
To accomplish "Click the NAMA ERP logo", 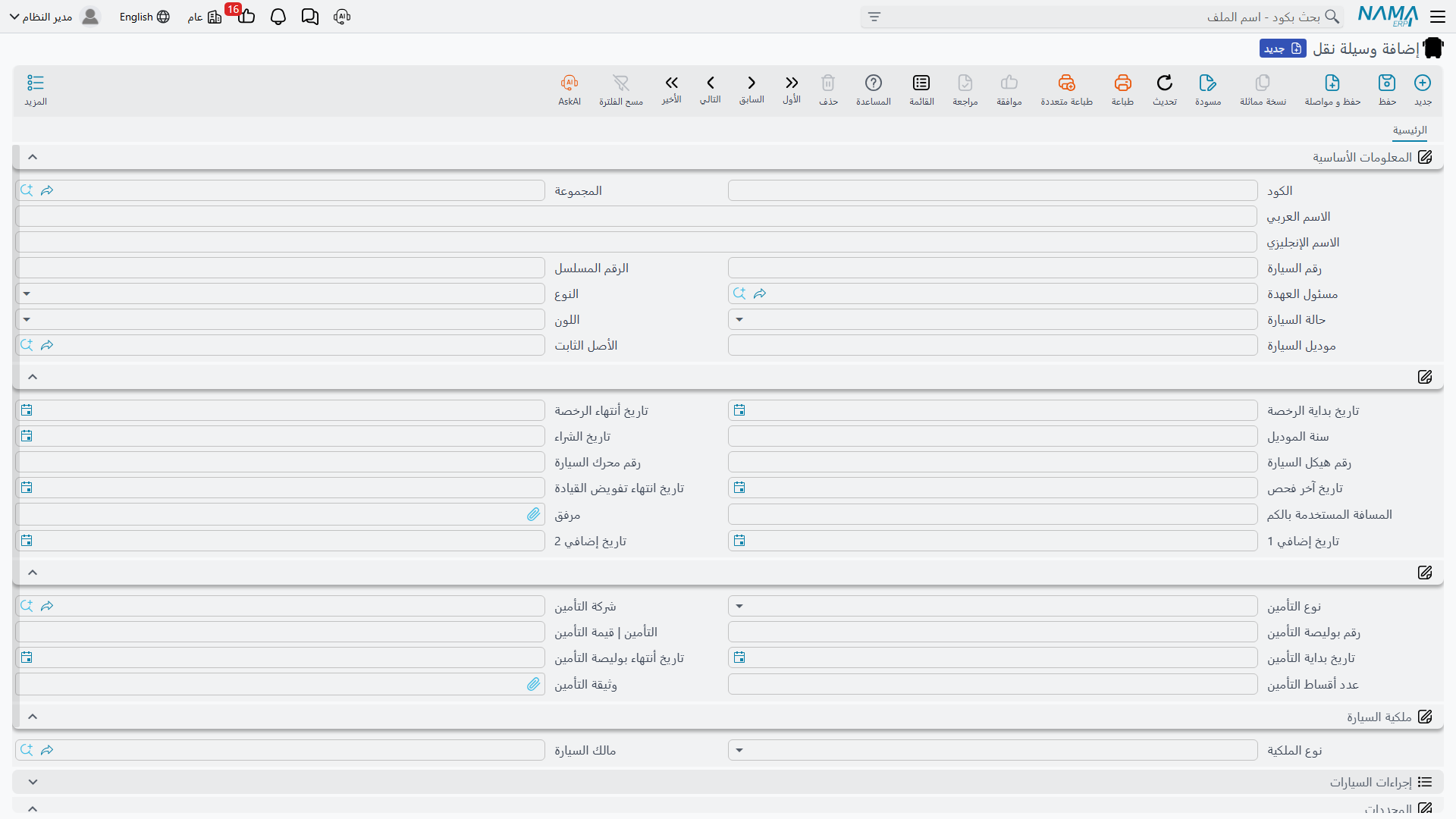I will click(1388, 16).
